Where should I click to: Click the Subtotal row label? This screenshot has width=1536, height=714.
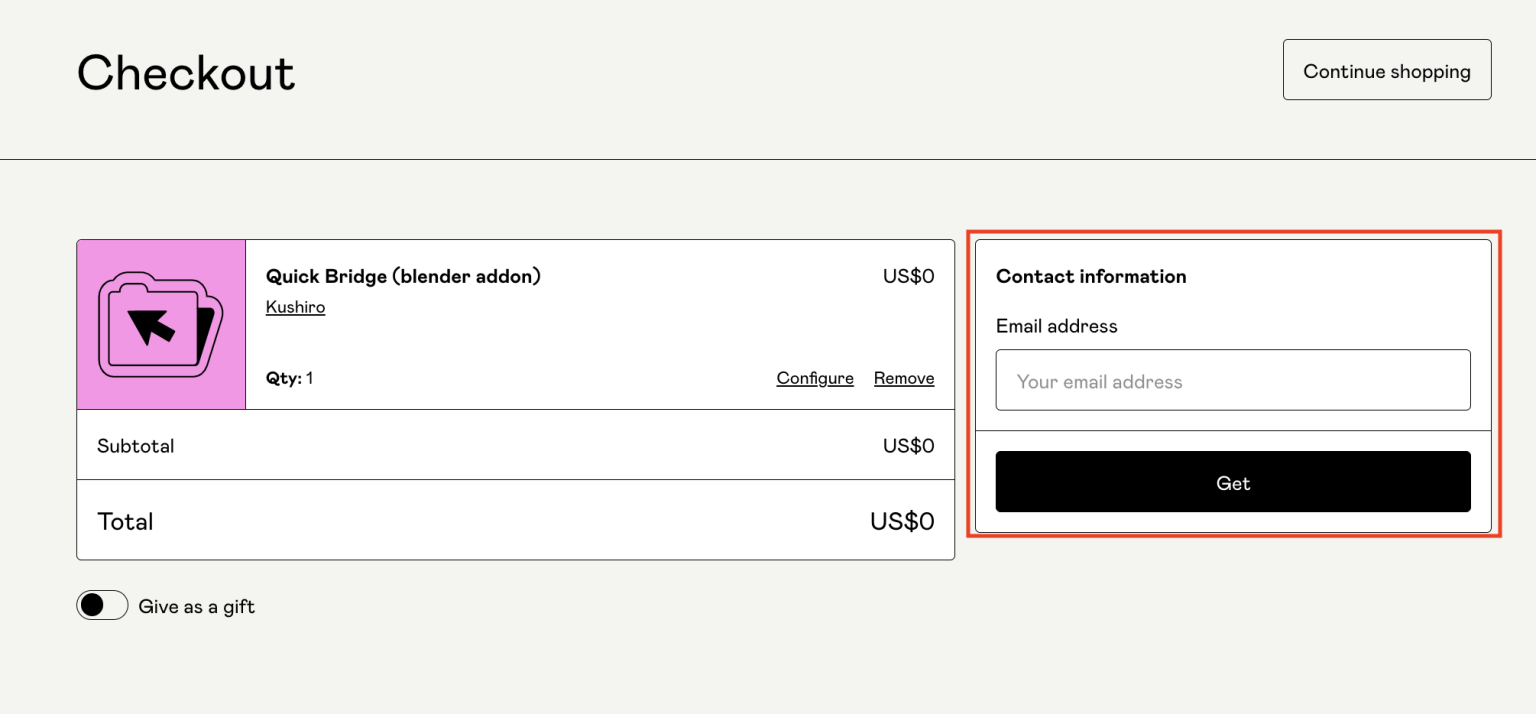pos(136,446)
